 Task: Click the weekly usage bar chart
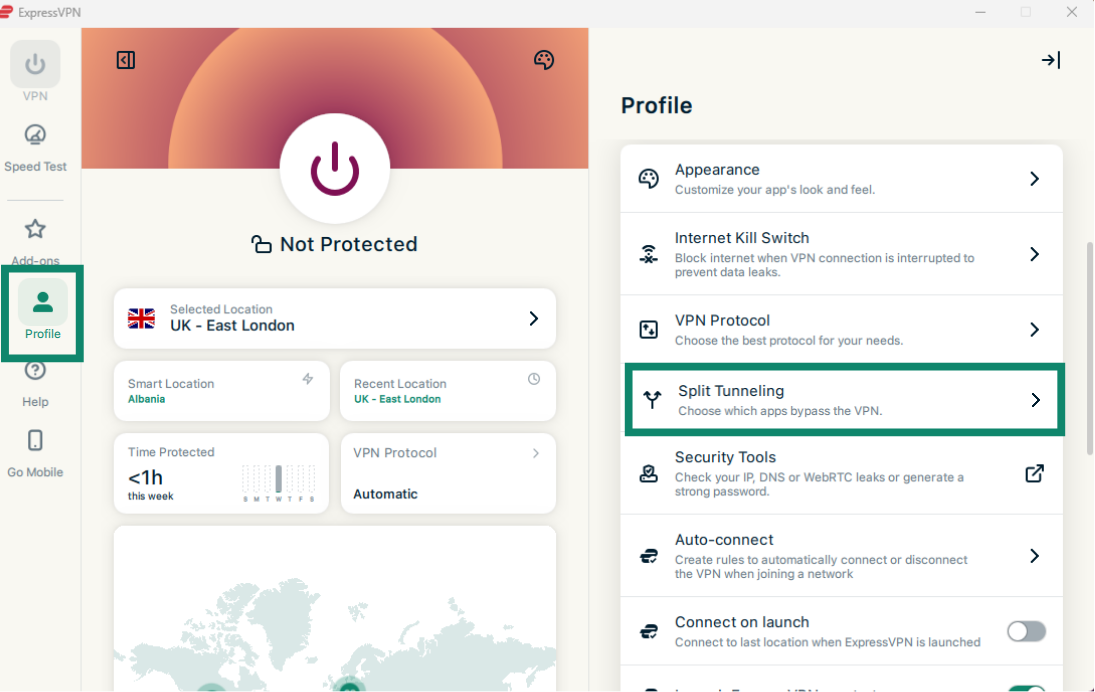point(279,483)
